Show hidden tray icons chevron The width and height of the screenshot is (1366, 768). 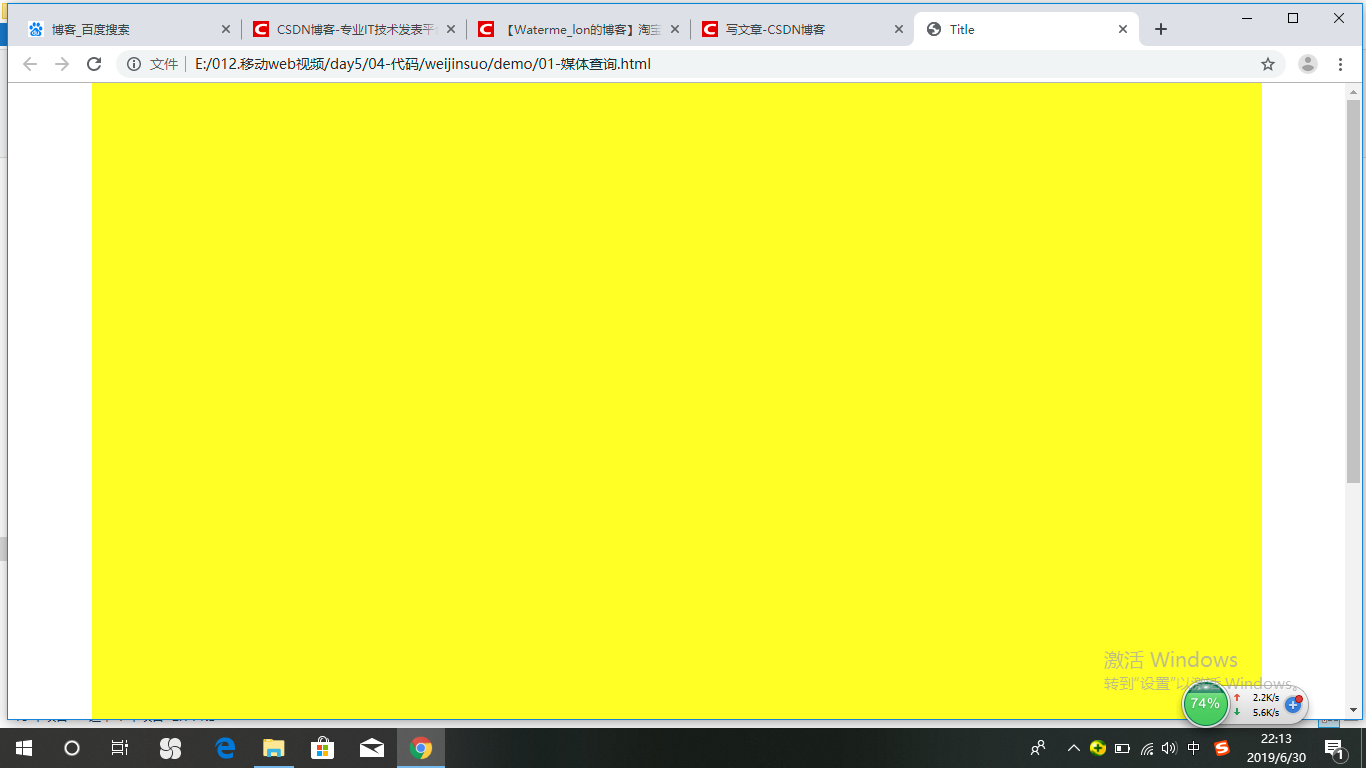pyautogui.click(x=1074, y=748)
